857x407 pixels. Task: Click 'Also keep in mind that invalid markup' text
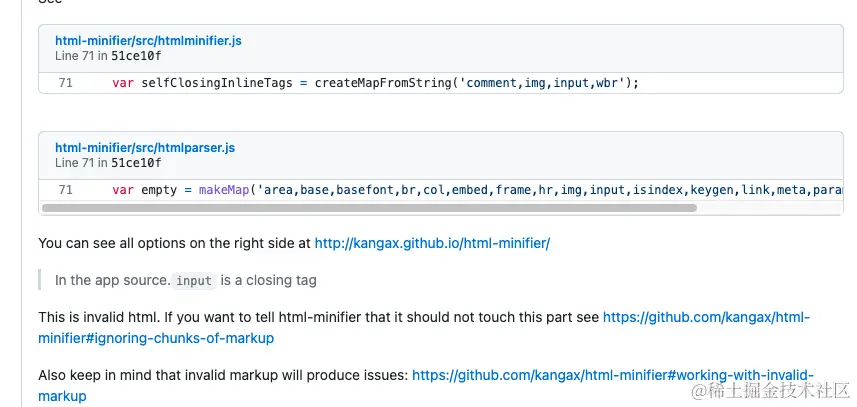pyautogui.click(x=224, y=375)
